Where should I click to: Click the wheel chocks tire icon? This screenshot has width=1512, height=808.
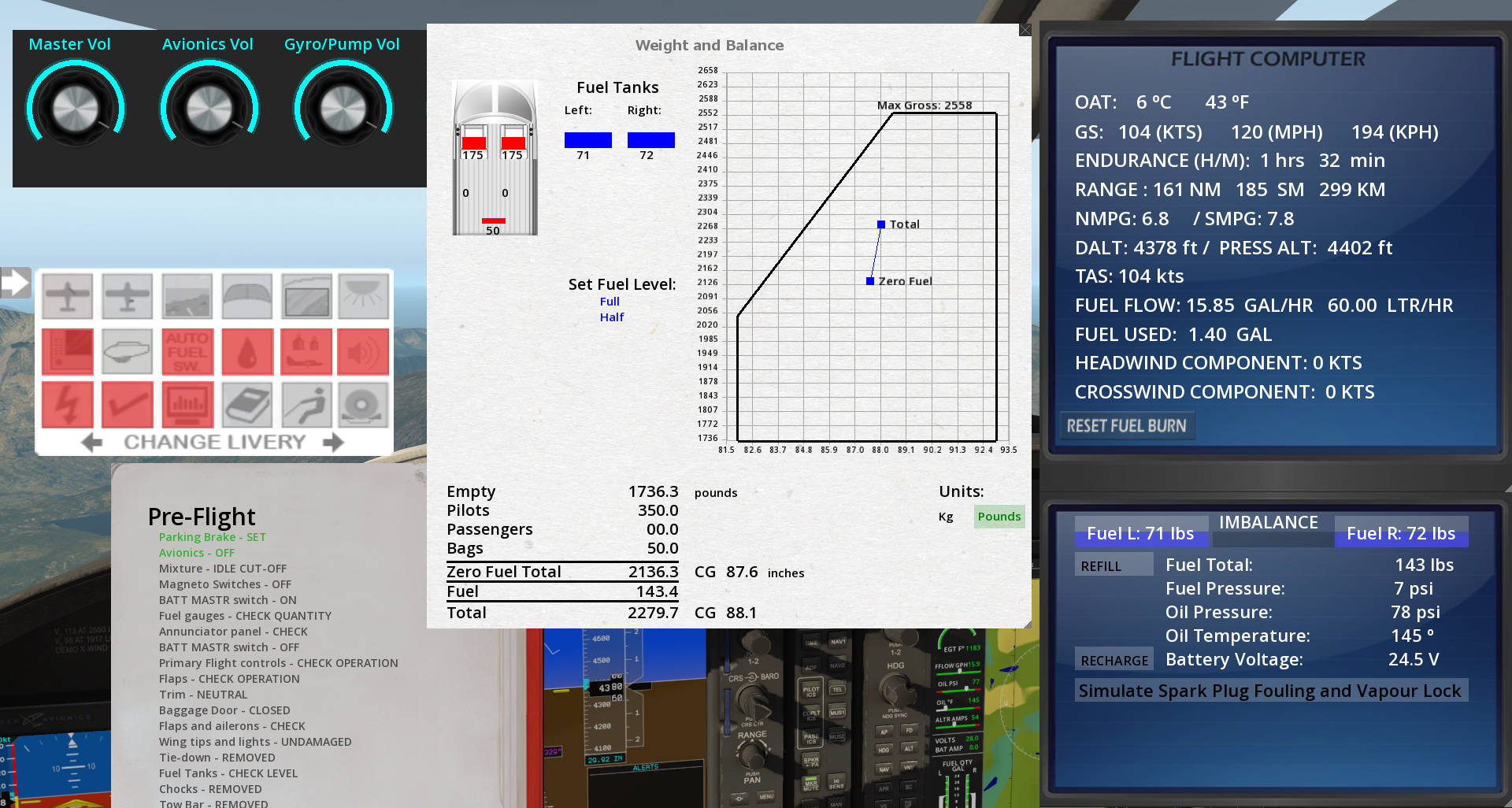pos(363,405)
